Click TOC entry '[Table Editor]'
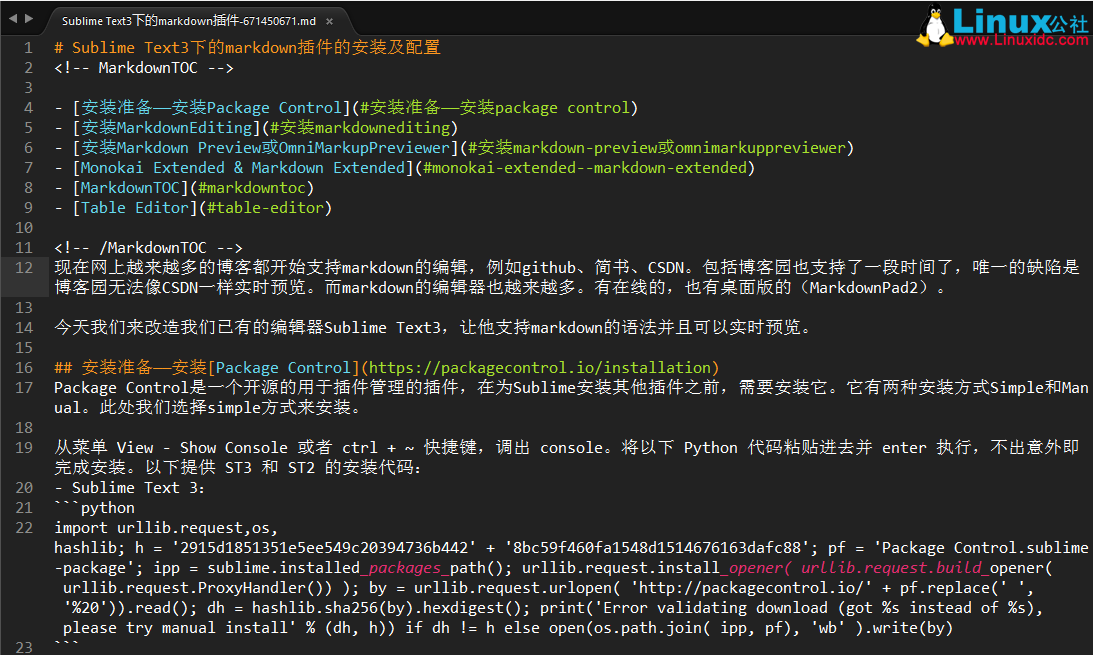This screenshot has height=655, width=1093. 135,208
